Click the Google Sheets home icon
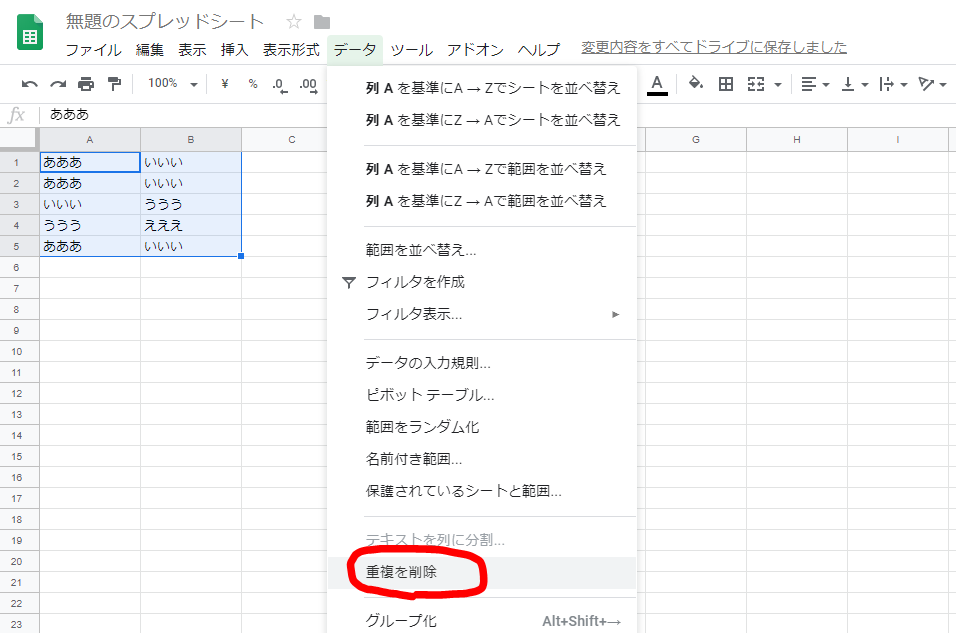The image size is (956, 633). point(30,32)
